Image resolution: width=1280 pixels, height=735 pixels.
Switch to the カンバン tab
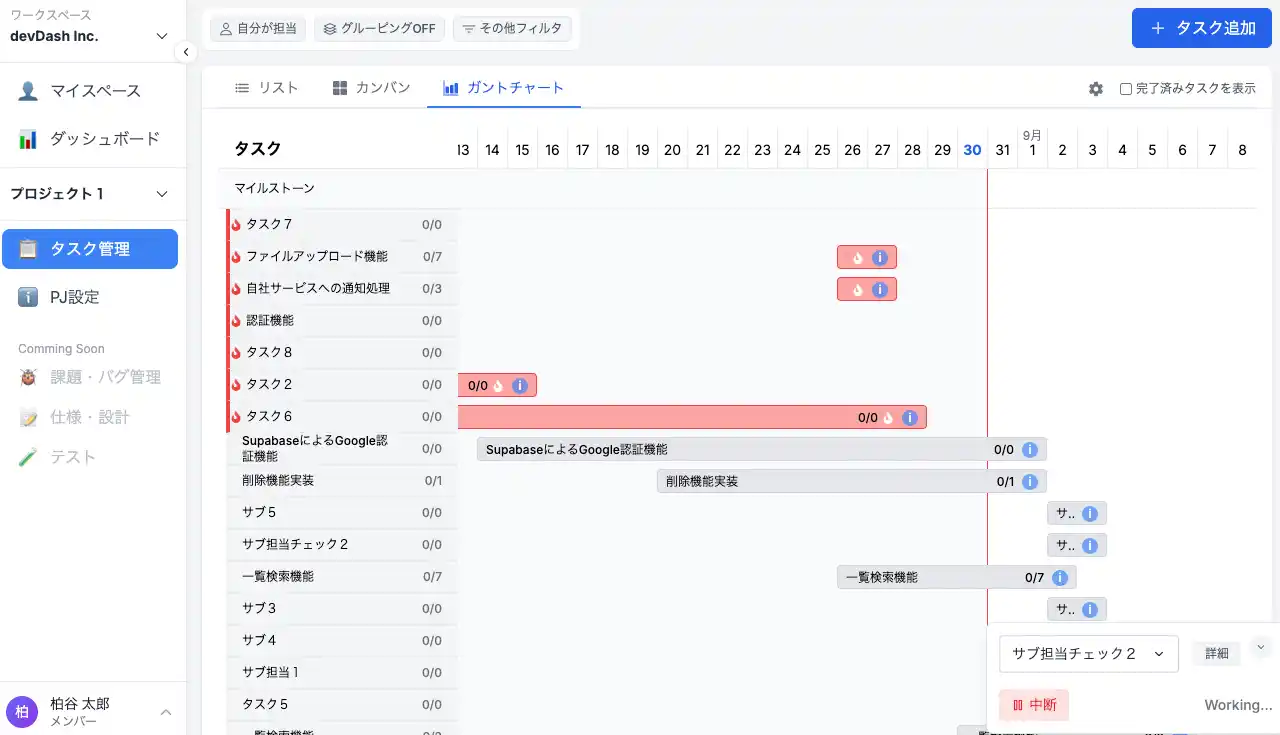[x=371, y=88]
